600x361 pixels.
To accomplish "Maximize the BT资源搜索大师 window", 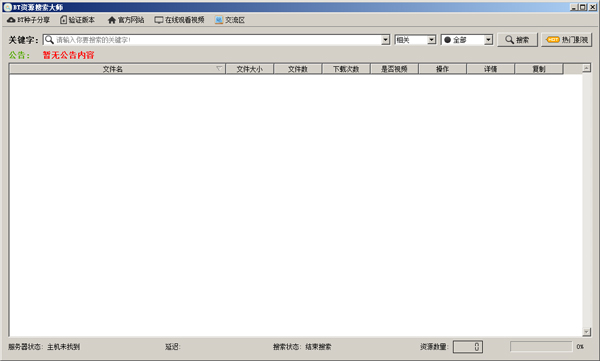I will [x=583, y=7].
